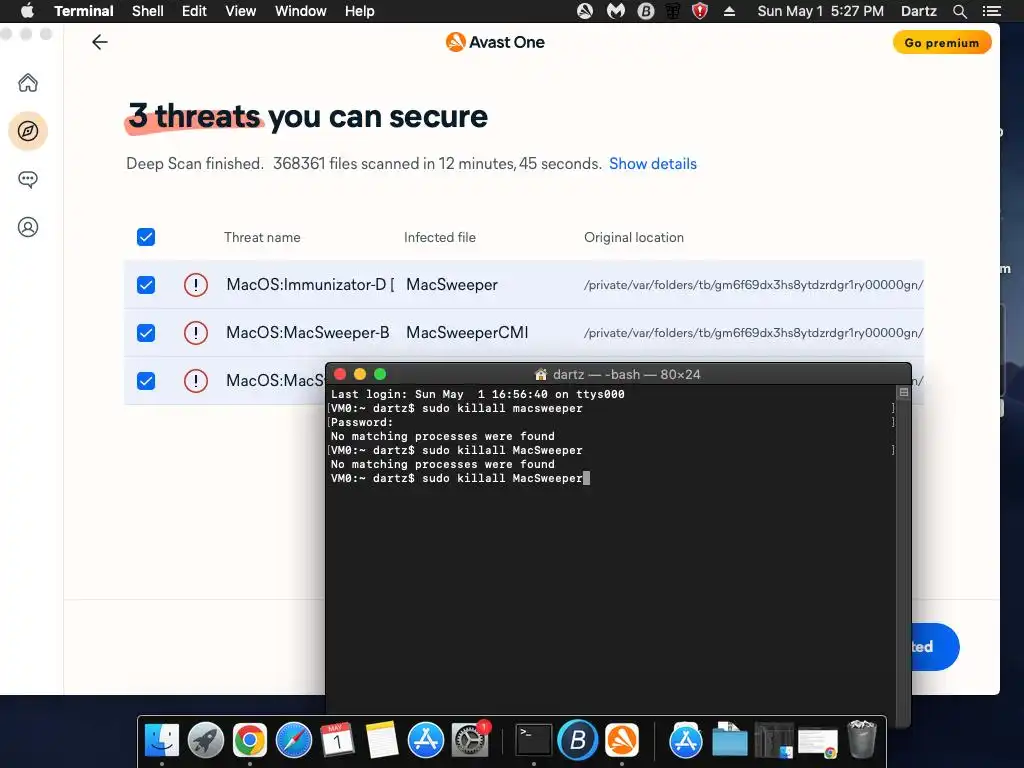This screenshot has height=768, width=1024.
Task: Click first 'No matching processes were found' line
Action: (x=442, y=436)
